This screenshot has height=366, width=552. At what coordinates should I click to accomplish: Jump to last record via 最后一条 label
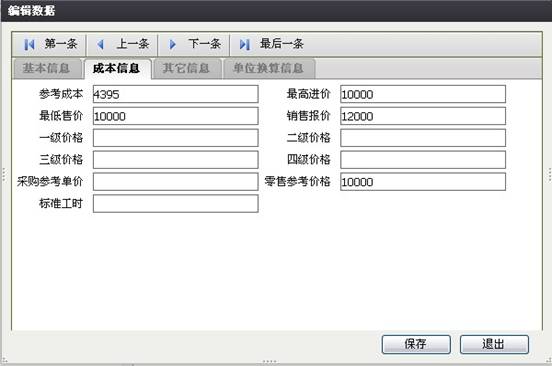pyautogui.click(x=282, y=44)
